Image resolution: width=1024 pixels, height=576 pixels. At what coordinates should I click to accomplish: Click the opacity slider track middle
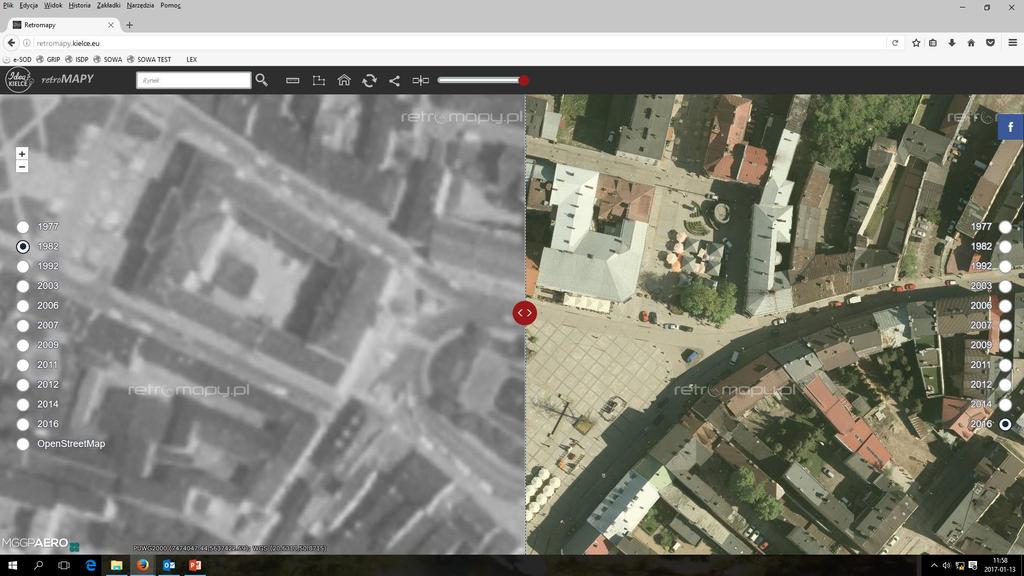click(x=480, y=80)
